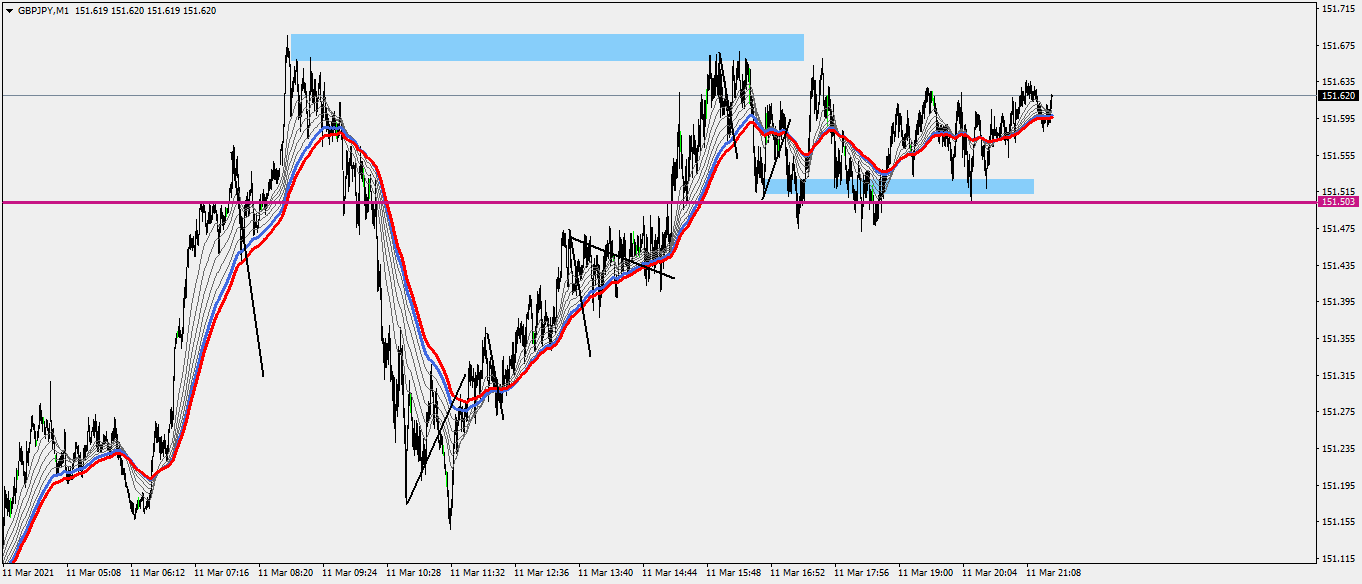Click the 11 Mar 17:56 time label

coord(861,574)
